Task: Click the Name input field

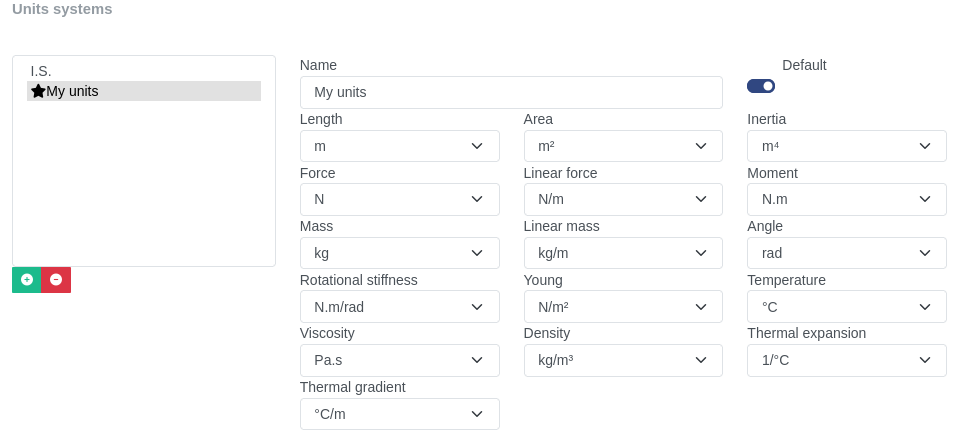Action: [510, 92]
